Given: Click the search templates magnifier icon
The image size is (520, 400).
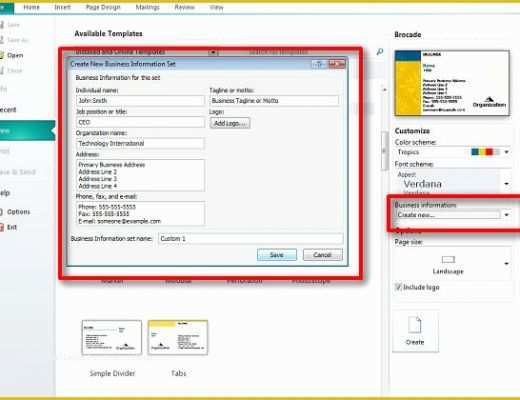Looking at the screenshot, I should (380, 52).
